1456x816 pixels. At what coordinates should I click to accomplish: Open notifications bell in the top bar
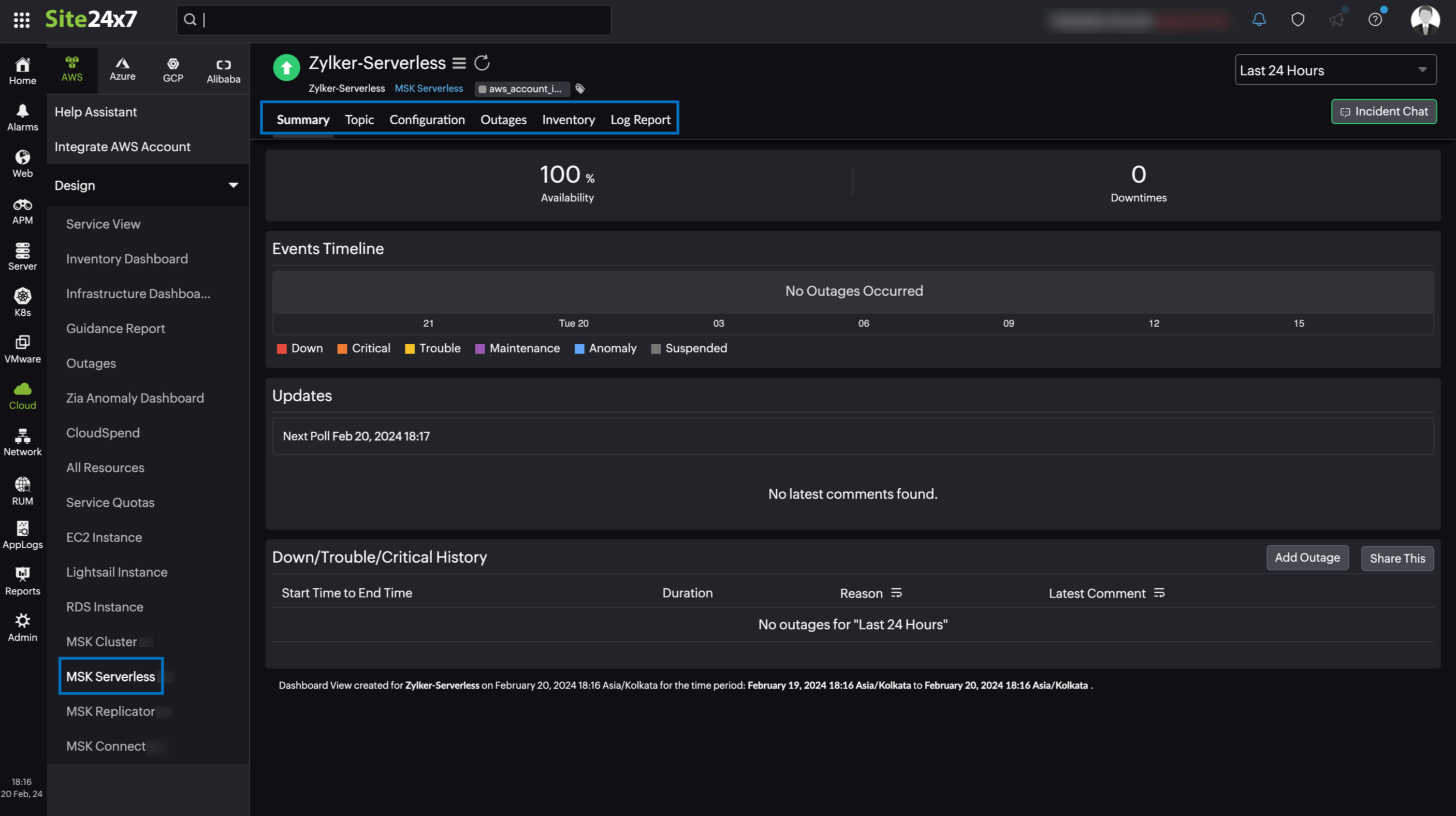point(1259,20)
